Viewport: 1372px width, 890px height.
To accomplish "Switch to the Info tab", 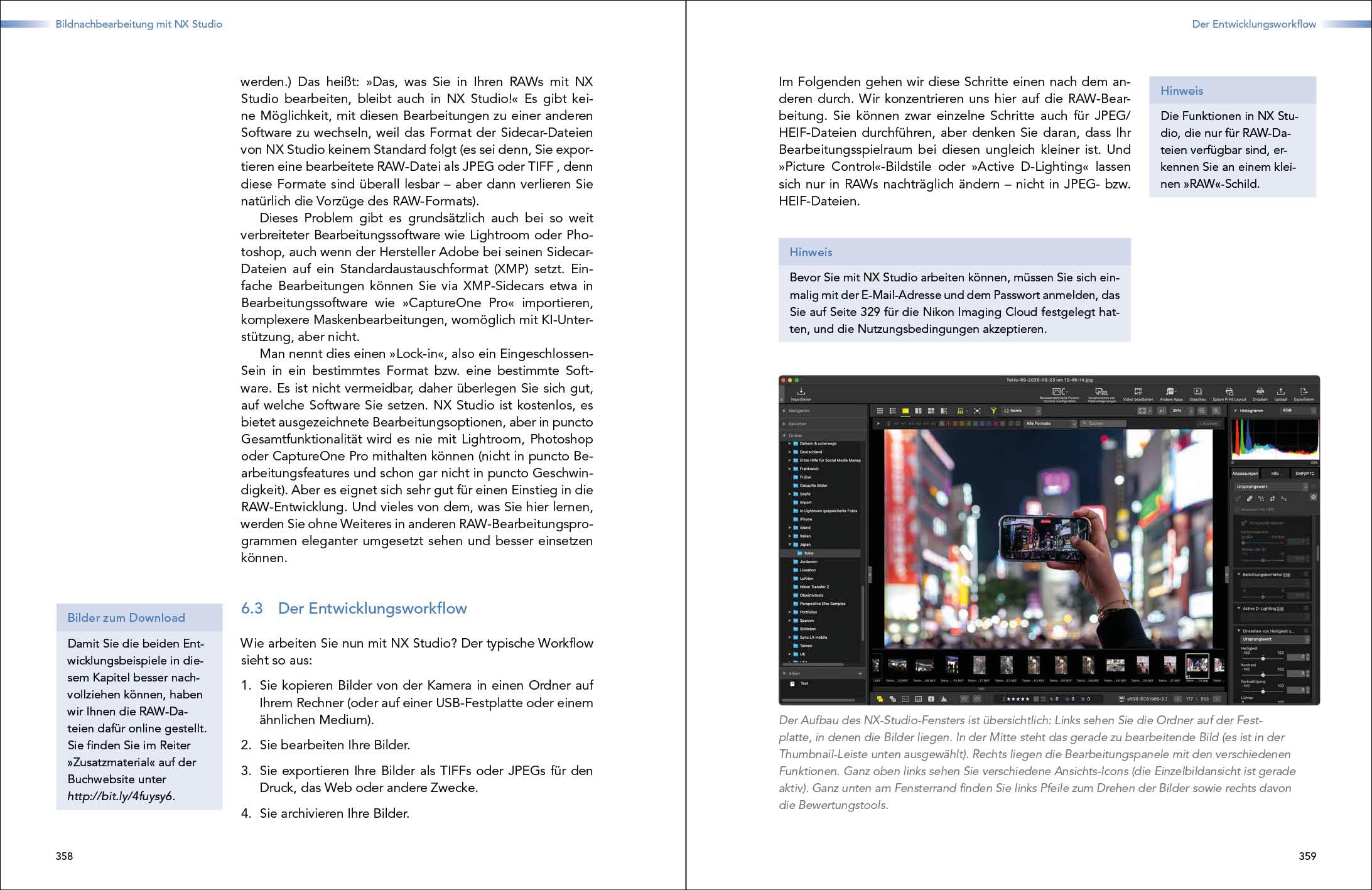I will click(1275, 474).
